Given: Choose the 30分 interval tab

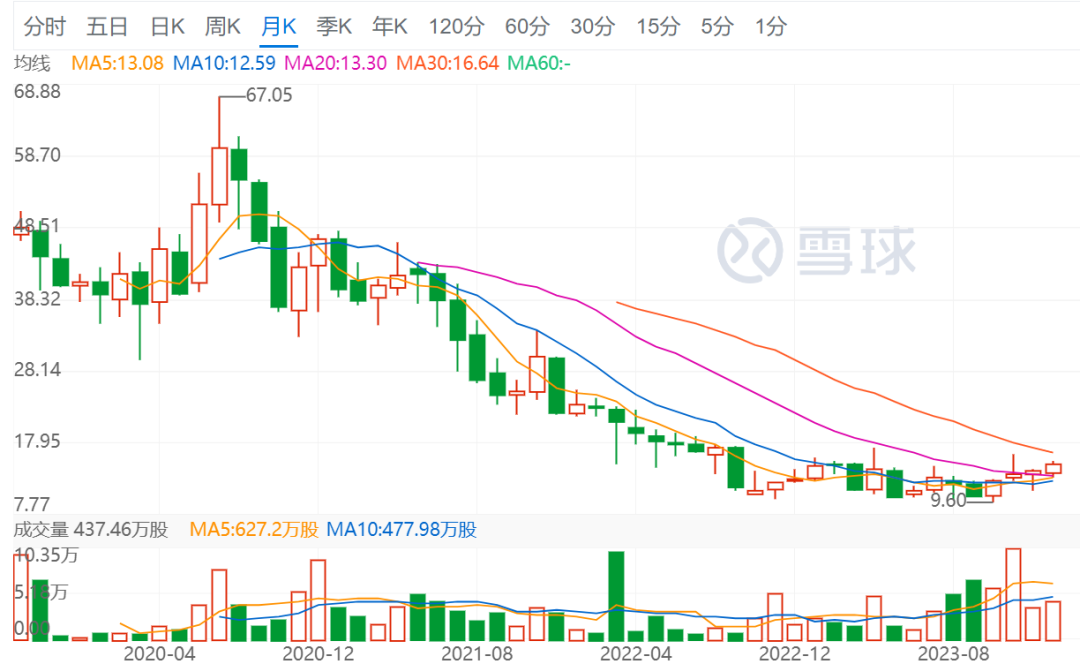Looking at the screenshot, I should click(x=593, y=27).
